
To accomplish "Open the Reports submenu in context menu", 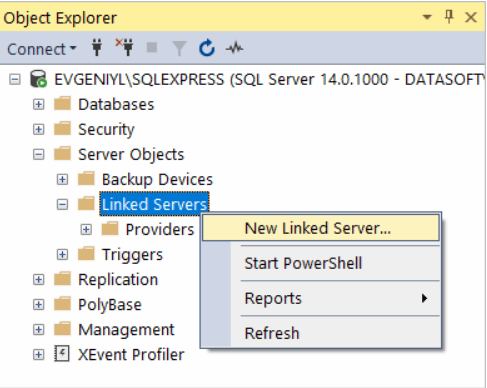I will (321, 298).
